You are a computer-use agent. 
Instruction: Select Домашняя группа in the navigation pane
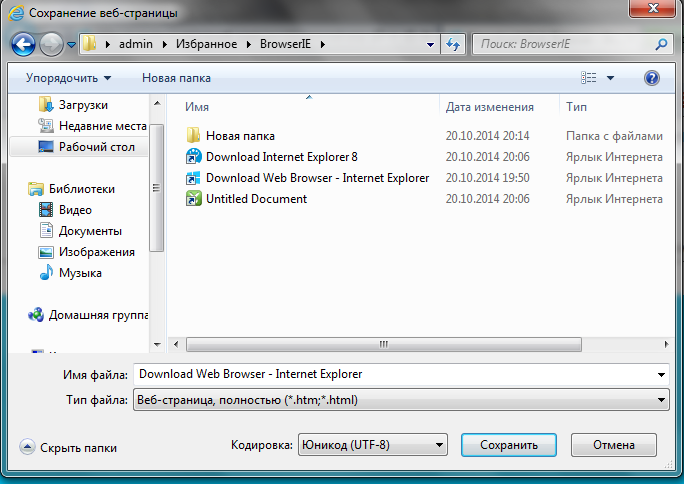(x=99, y=315)
